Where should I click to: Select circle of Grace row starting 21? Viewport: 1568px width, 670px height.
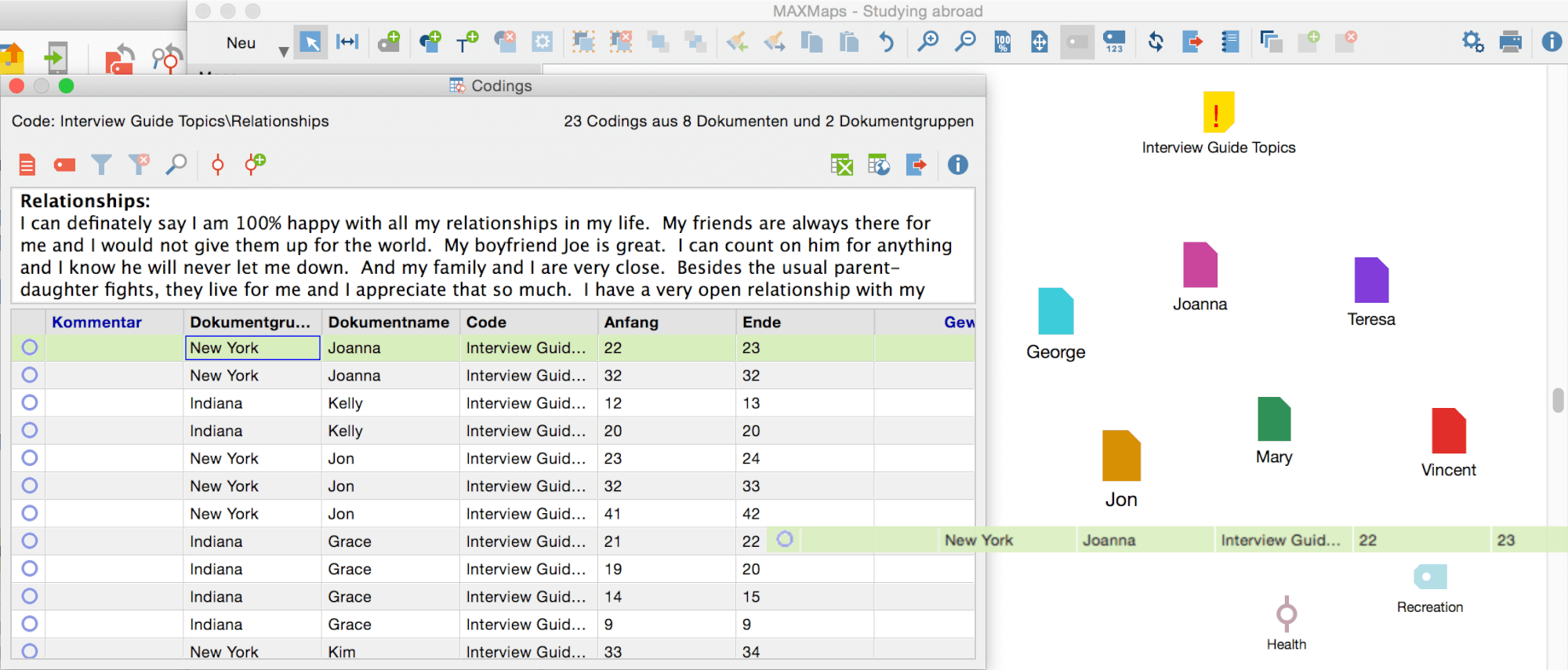tap(30, 541)
